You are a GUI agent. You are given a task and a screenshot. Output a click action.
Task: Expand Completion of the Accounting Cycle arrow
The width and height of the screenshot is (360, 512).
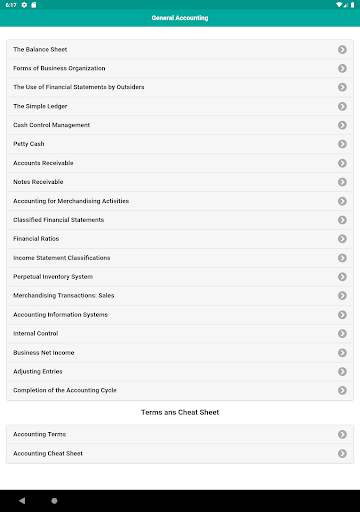(342, 390)
